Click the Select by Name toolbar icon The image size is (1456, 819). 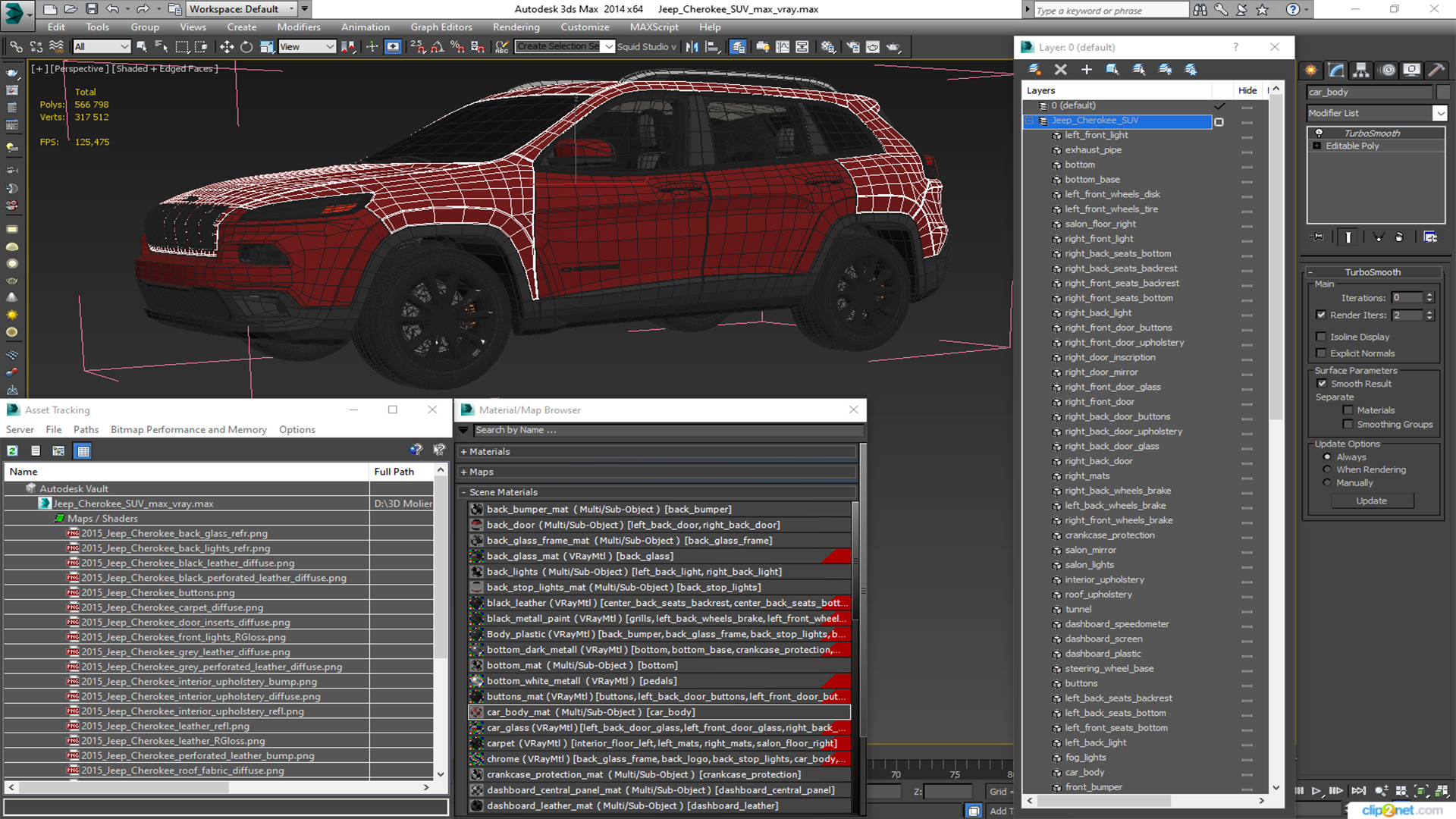162,47
